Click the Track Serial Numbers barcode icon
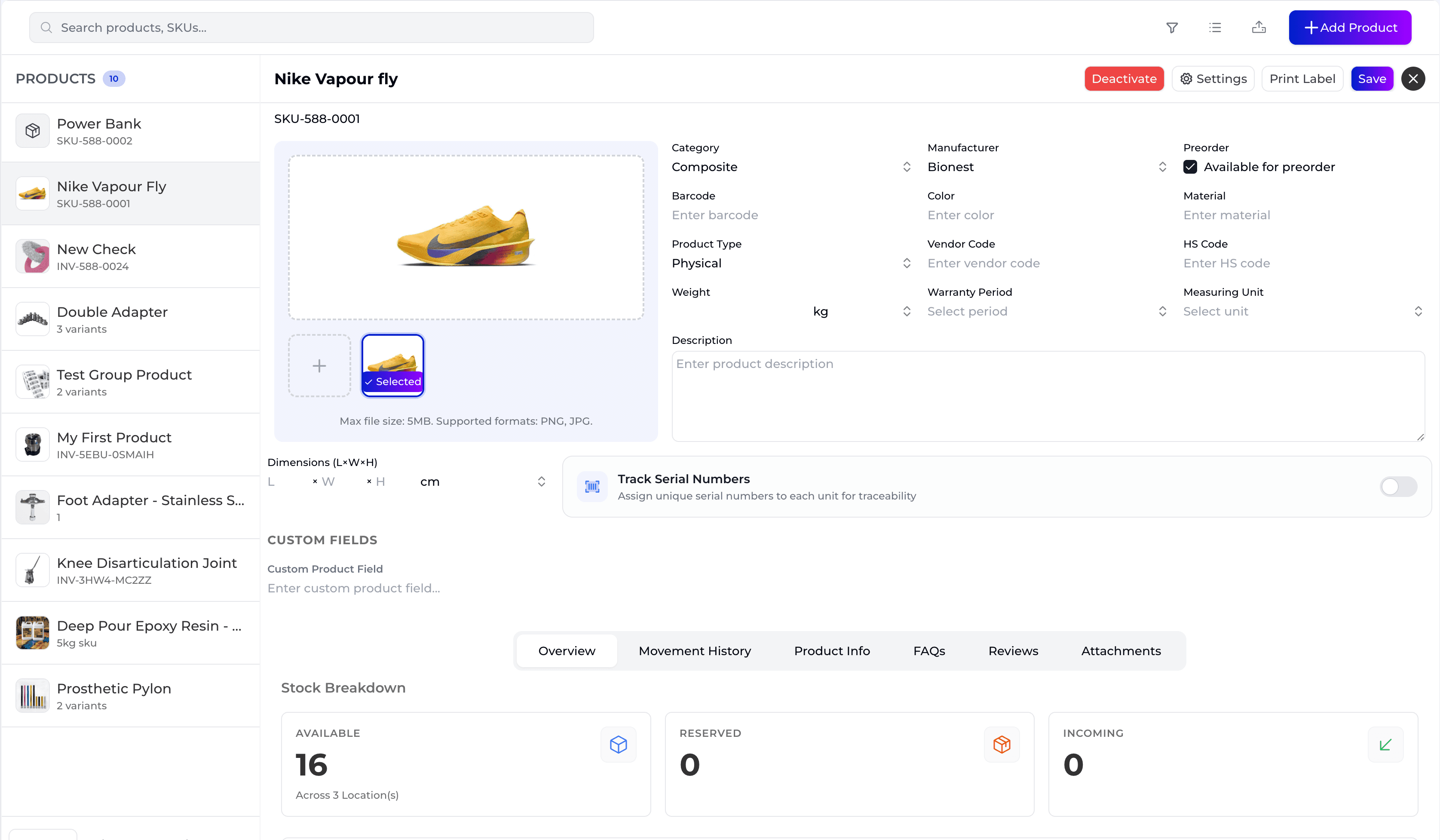1440x840 pixels. [x=592, y=487]
